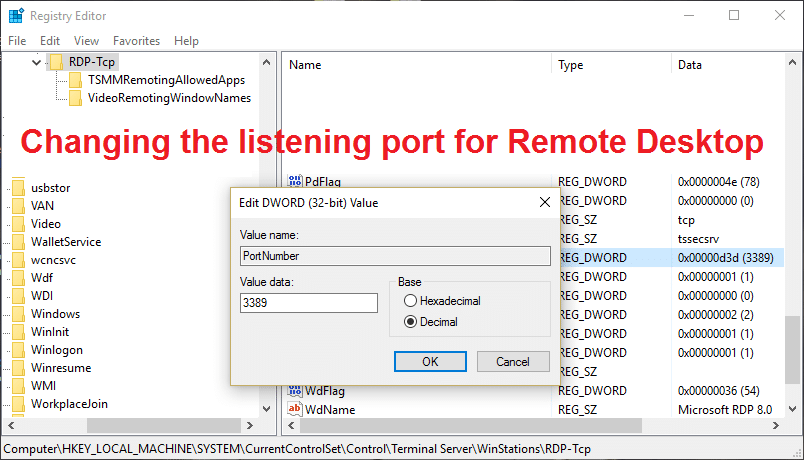Open the Help menu
This screenshot has height=460, width=804.
click(186, 41)
